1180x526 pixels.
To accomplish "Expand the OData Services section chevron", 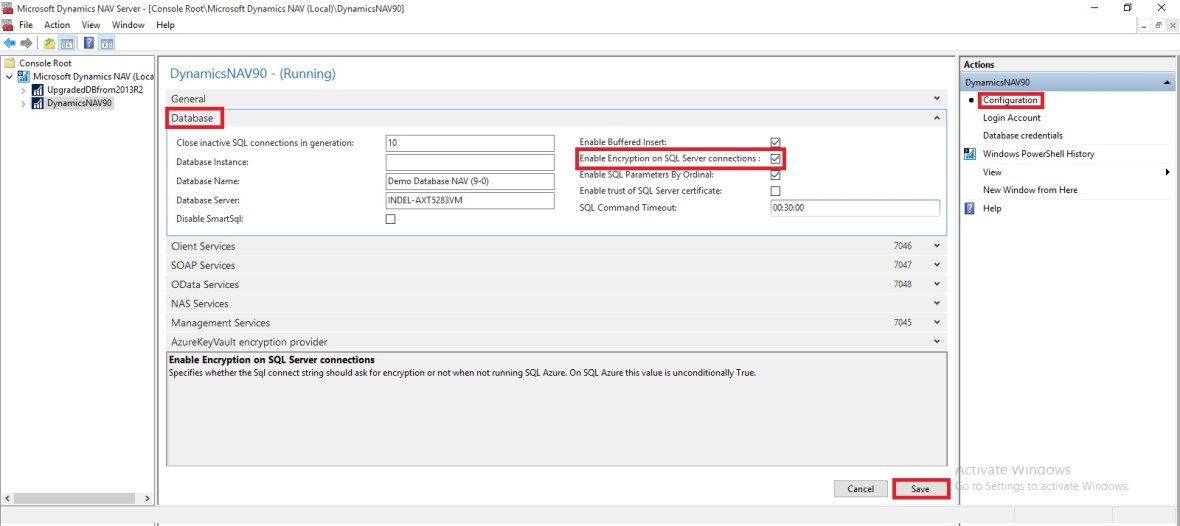I will (937, 284).
